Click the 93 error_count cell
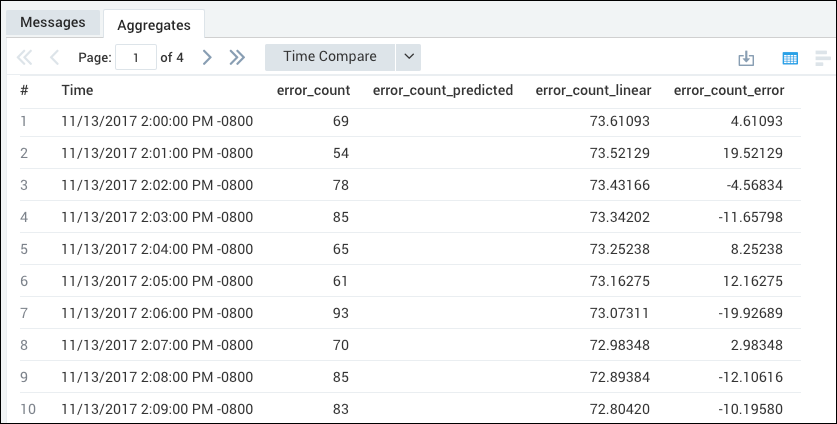Viewport: 837px width, 424px height. 340,314
